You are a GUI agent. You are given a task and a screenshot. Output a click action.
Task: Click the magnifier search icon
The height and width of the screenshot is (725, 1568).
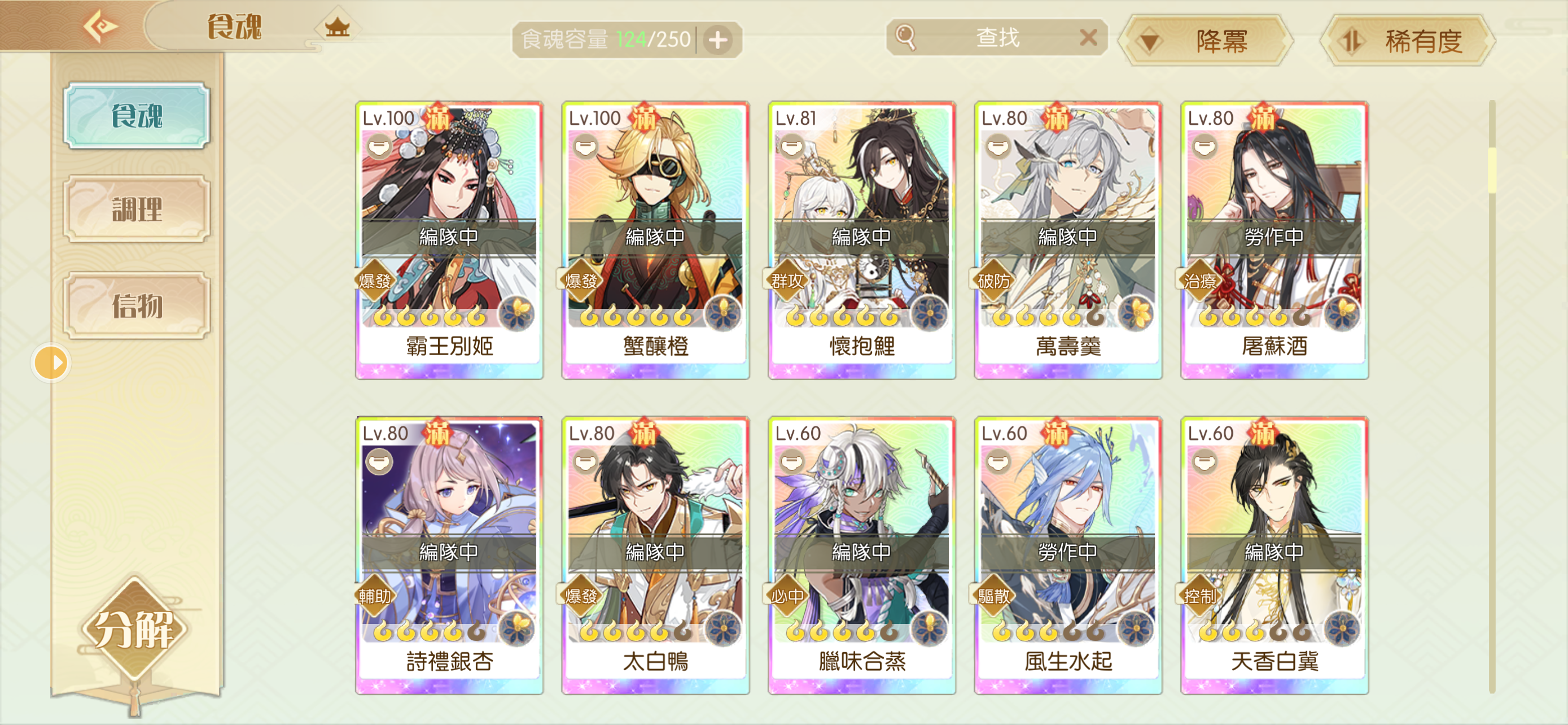[x=905, y=37]
